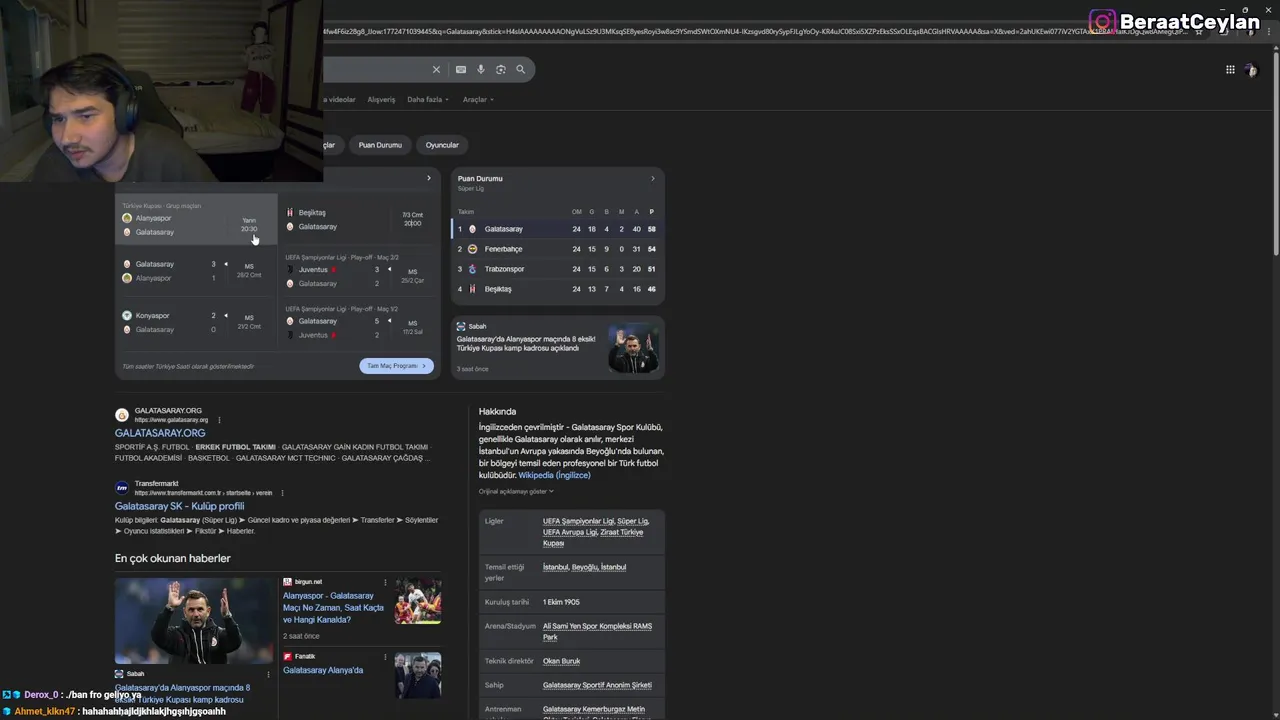Open GALATASARAY.ORG result title

160,433
